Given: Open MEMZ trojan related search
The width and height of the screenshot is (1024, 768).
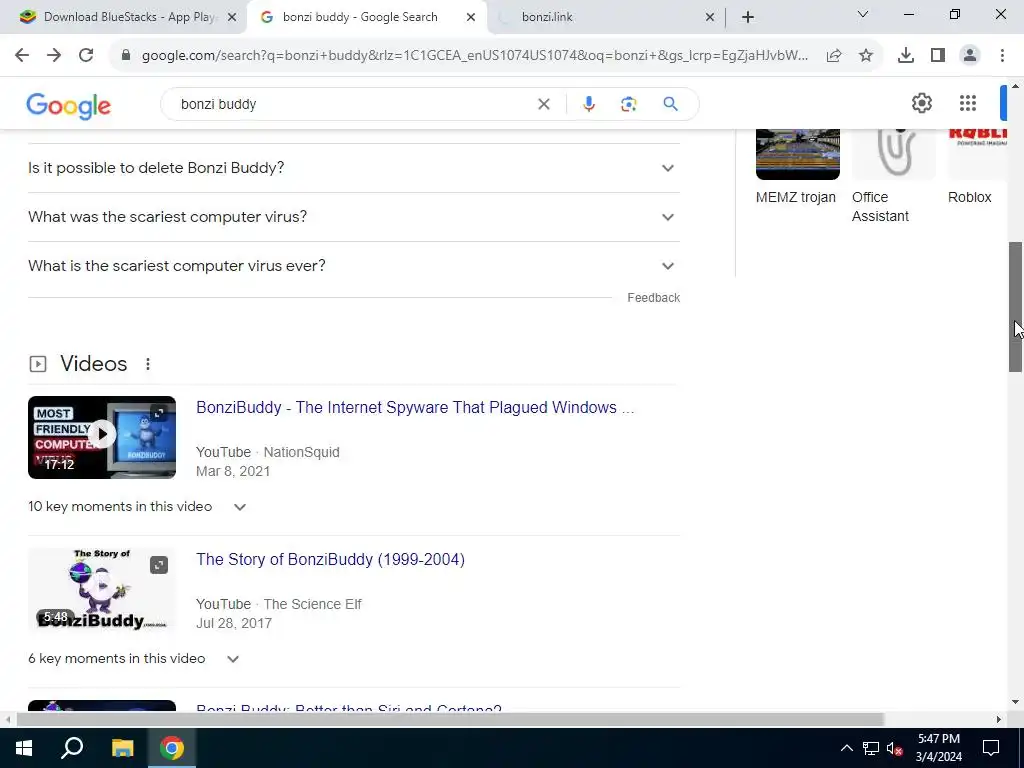Looking at the screenshot, I should 797,168.
